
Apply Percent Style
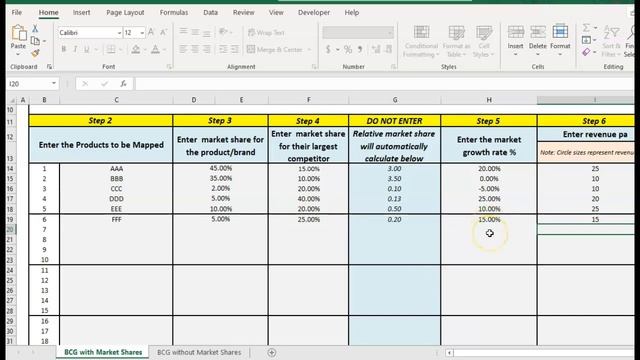[x=348, y=50]
